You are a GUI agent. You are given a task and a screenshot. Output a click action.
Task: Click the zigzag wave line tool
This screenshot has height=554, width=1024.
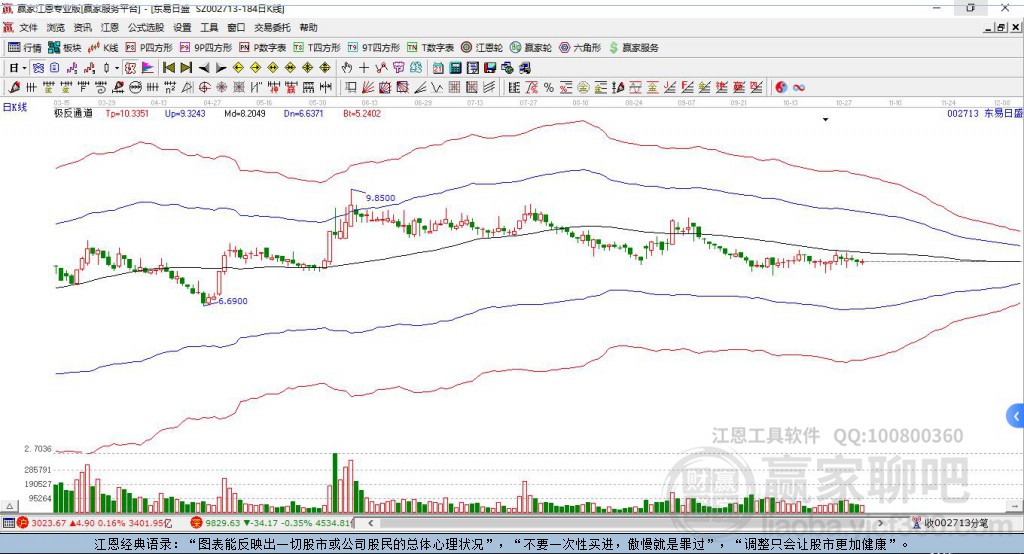437,88
